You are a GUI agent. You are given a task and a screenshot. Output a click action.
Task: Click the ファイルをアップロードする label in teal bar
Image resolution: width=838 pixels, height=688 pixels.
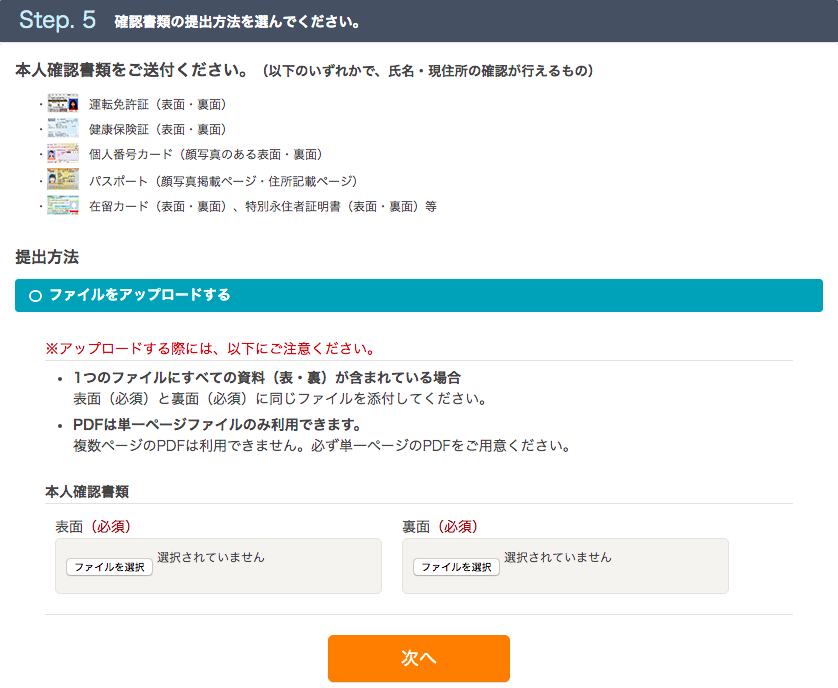pyautogui.click(x=140, y=295)
